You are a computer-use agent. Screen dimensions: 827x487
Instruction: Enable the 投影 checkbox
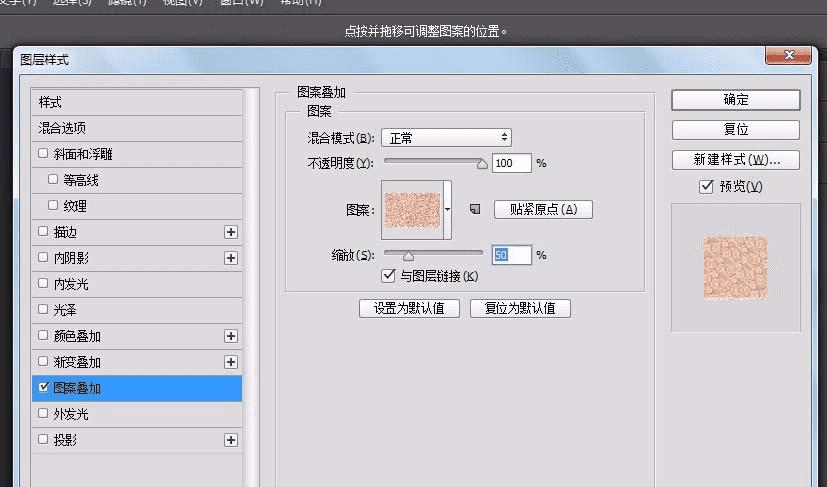[x=43, y=439]
